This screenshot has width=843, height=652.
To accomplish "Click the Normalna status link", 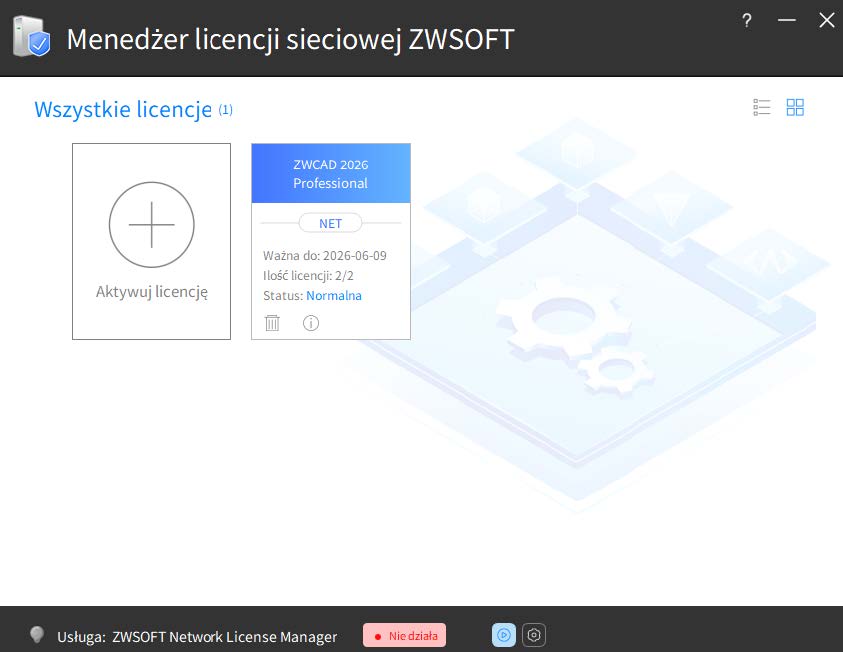I will click(x=334, y=296).
